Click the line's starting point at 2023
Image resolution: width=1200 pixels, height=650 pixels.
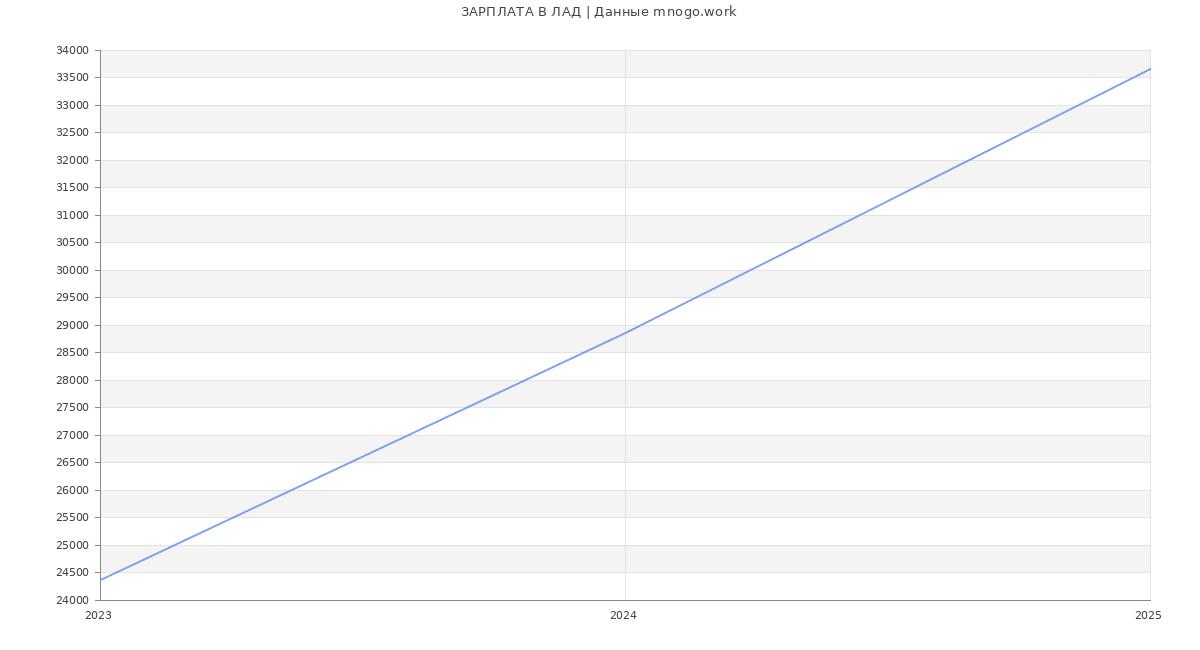coord(101,580)
